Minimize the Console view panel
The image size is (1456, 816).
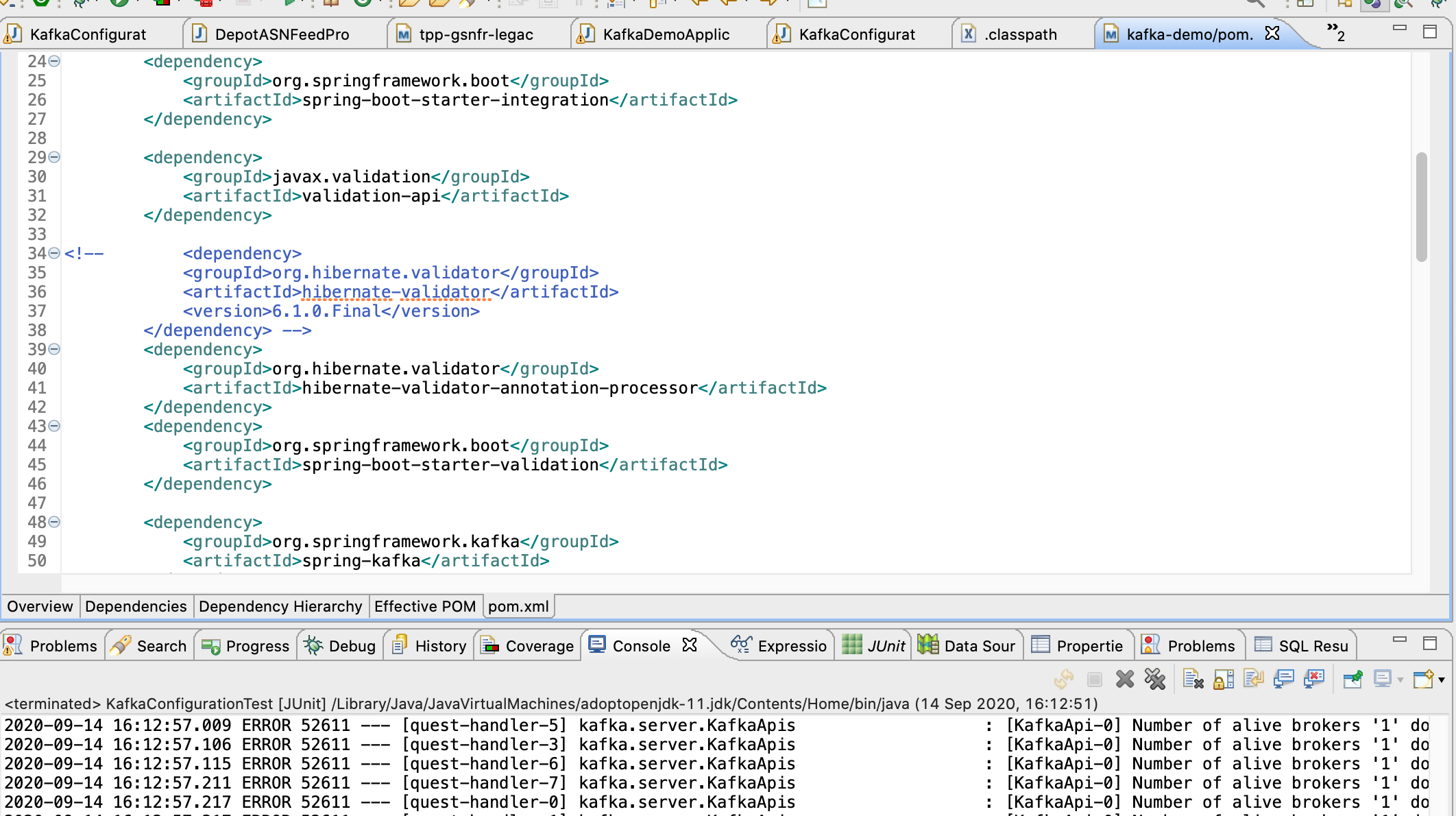tap(1400, 639)
